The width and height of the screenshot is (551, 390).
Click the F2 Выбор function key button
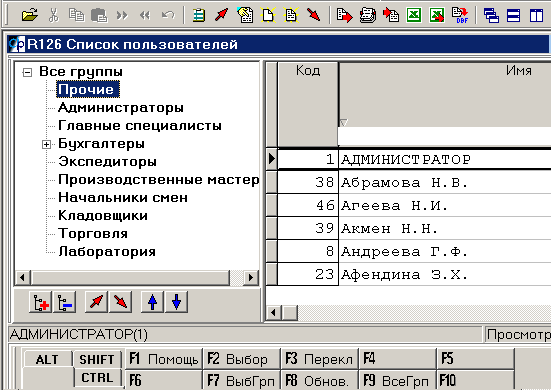(x=242, y=359)
